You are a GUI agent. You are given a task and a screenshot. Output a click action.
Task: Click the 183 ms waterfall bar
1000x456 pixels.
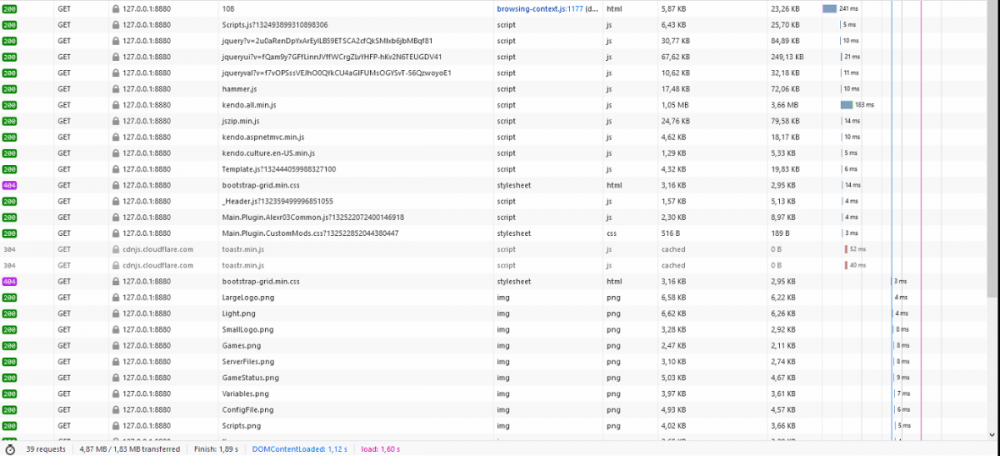click(x=846, y=104)
